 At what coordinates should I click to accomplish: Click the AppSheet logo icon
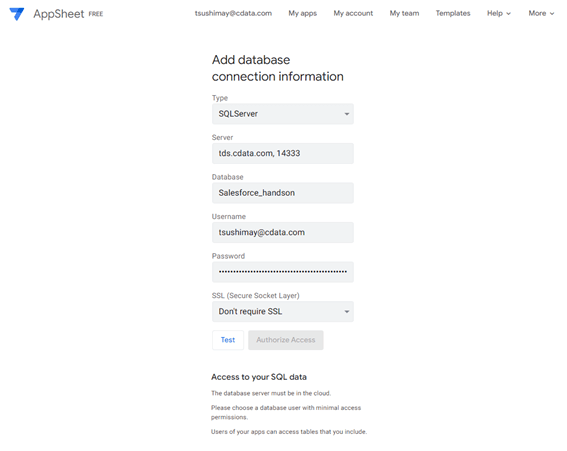[x=17, y=14]
